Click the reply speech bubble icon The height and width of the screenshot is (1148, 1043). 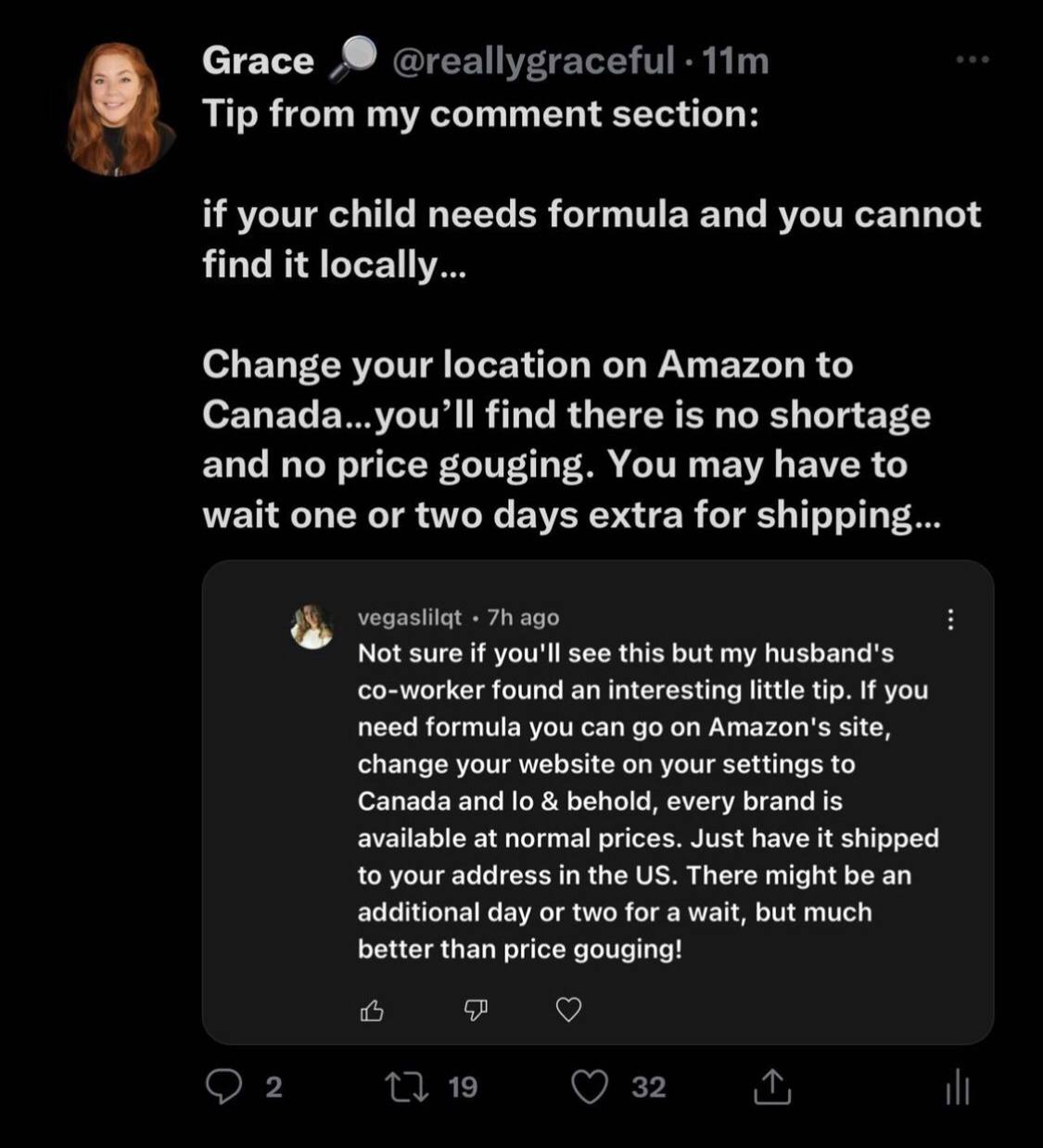pos(223,1086)
